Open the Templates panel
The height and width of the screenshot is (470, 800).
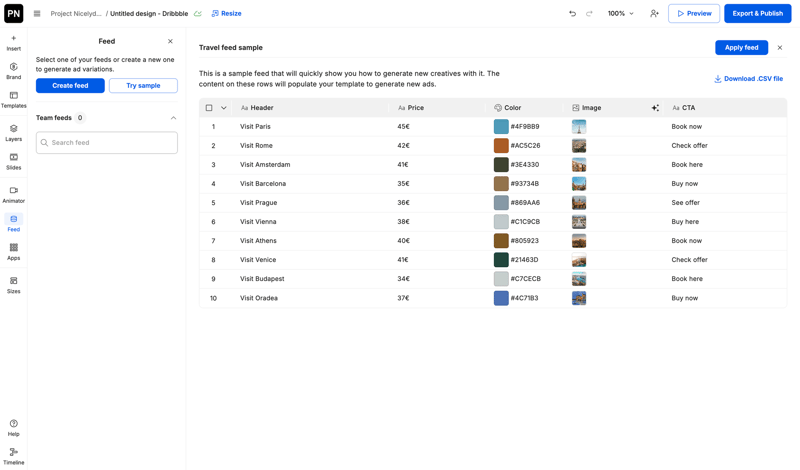(x=13, y=100)
